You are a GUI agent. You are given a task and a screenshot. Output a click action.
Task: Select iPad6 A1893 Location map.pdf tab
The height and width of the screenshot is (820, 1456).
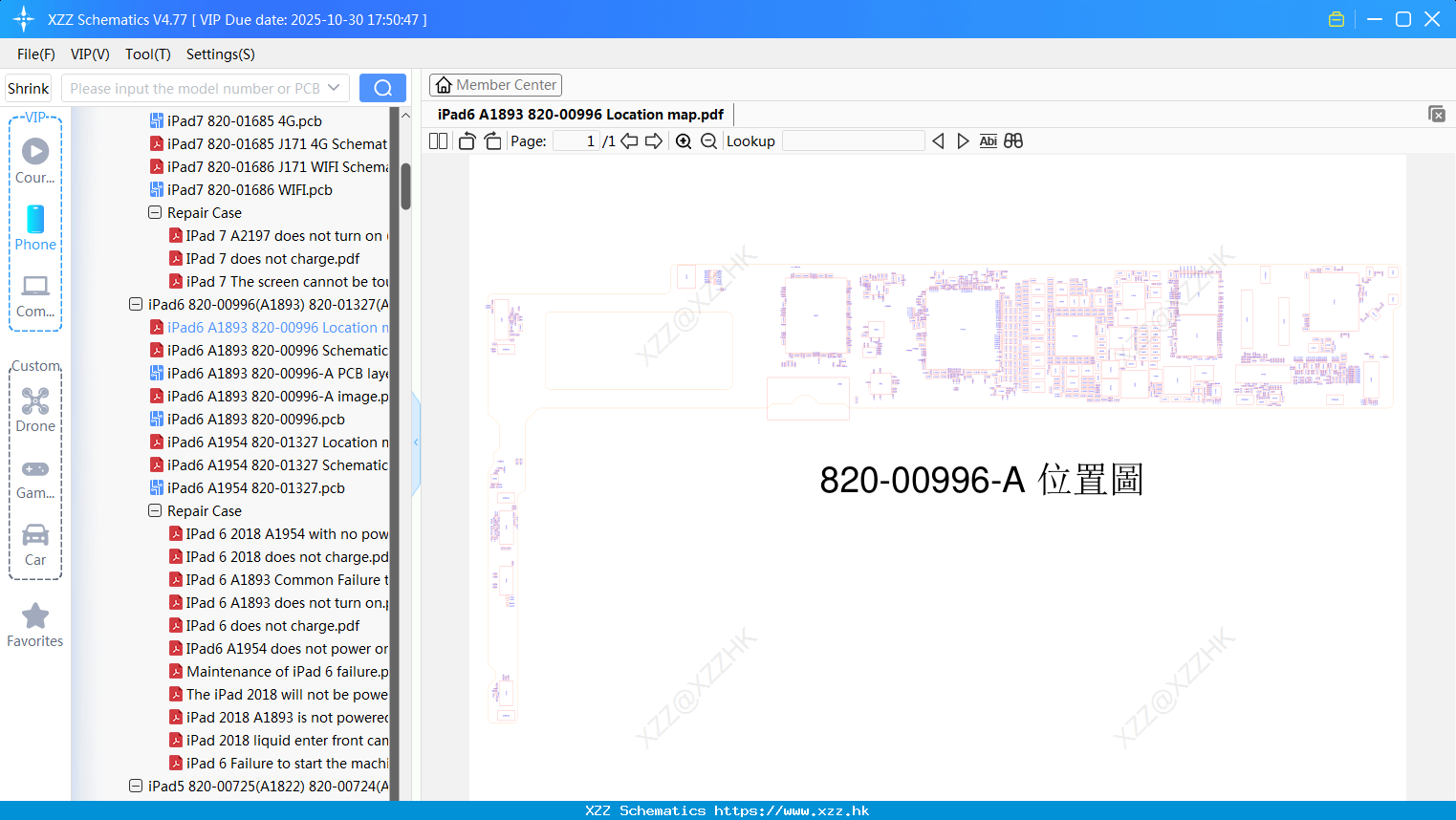click(x=580, y=114)
